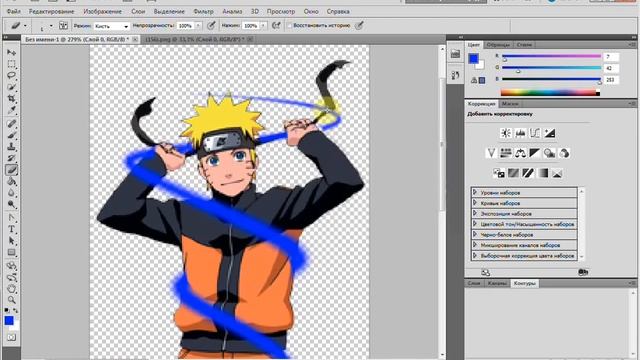Add a Channel Mixer adjustment
This screenshot has width=640, height=360.
tap(564, 153)
